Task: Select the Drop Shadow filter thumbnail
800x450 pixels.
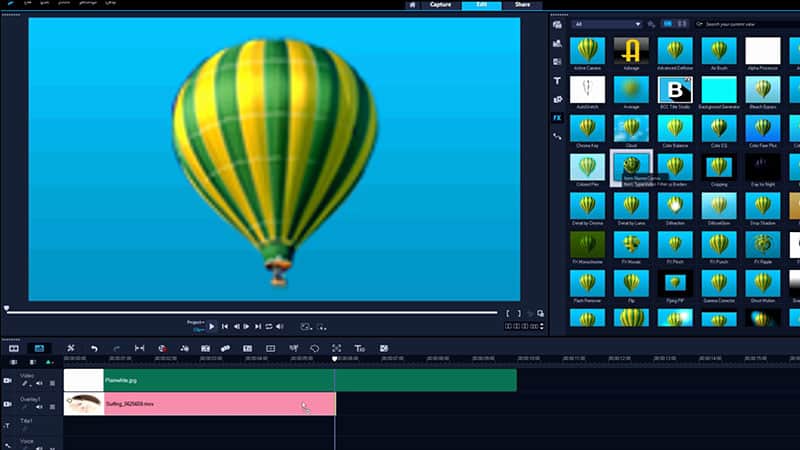Action: click(x=763, y=206)
